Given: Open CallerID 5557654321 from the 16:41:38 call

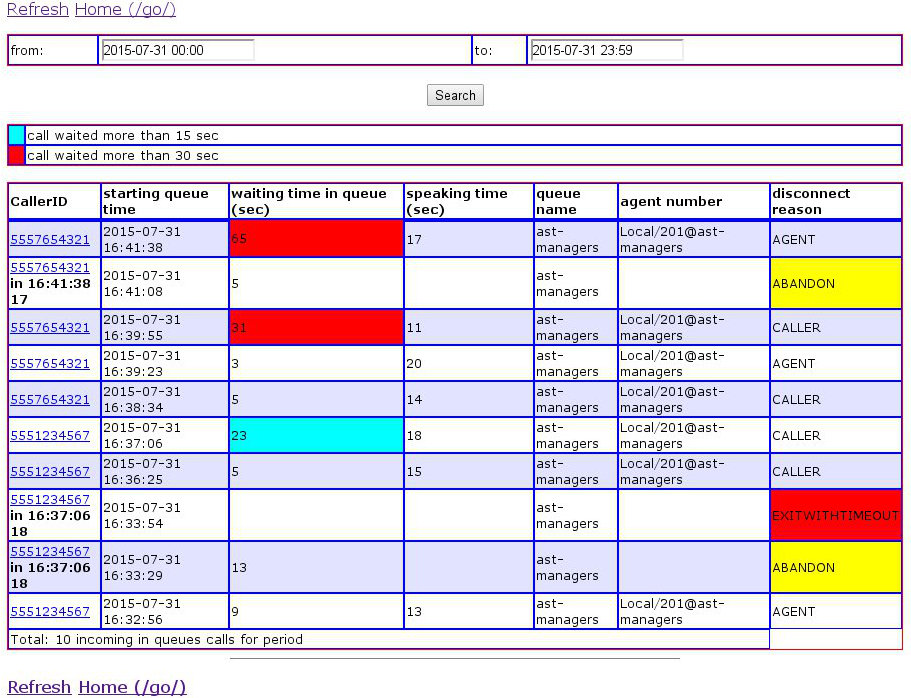Looking at the screenshot, I should click(x=50, y=240).
